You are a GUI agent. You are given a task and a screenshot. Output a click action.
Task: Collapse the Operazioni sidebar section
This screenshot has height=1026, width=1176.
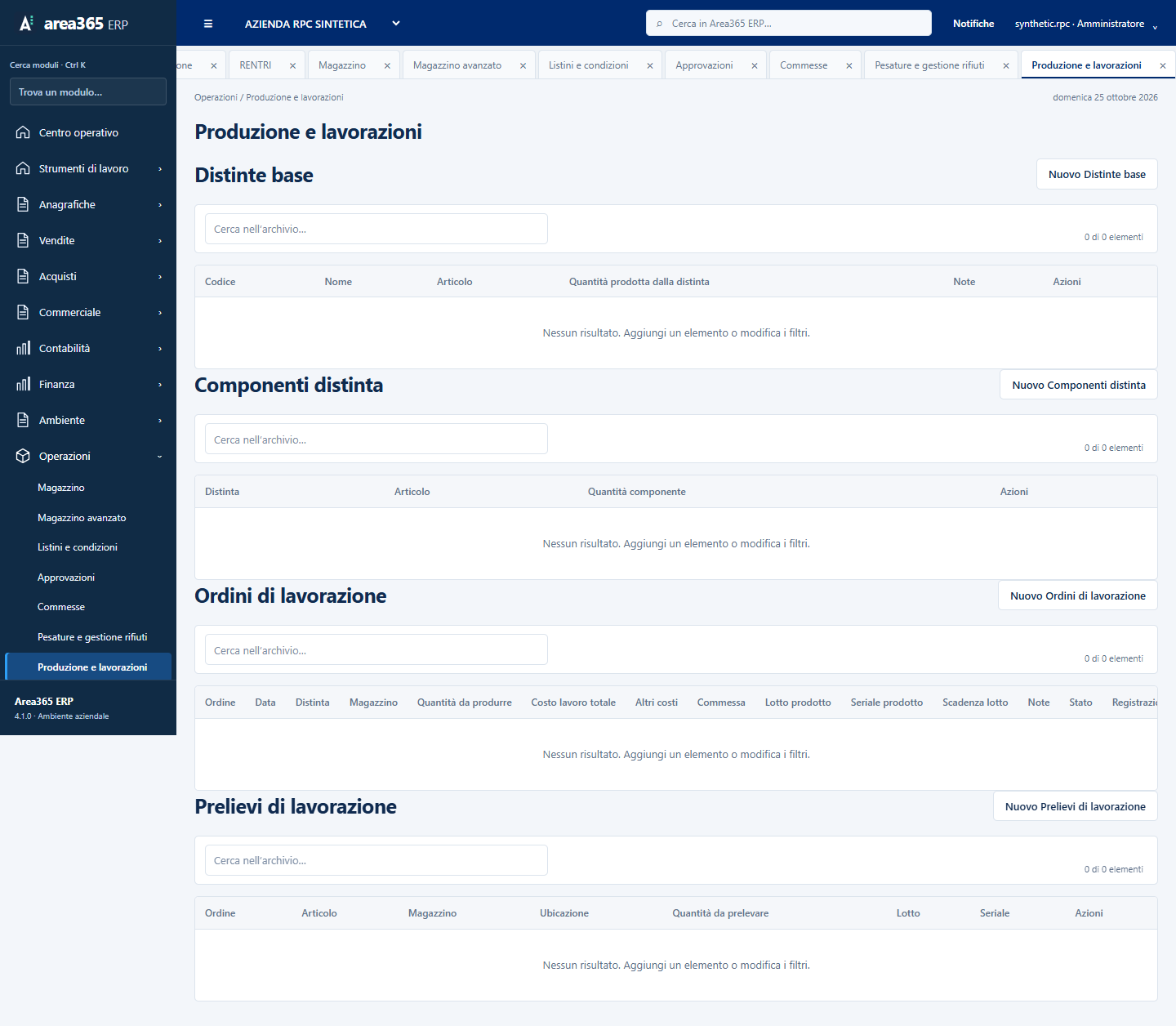click(88, 456)
